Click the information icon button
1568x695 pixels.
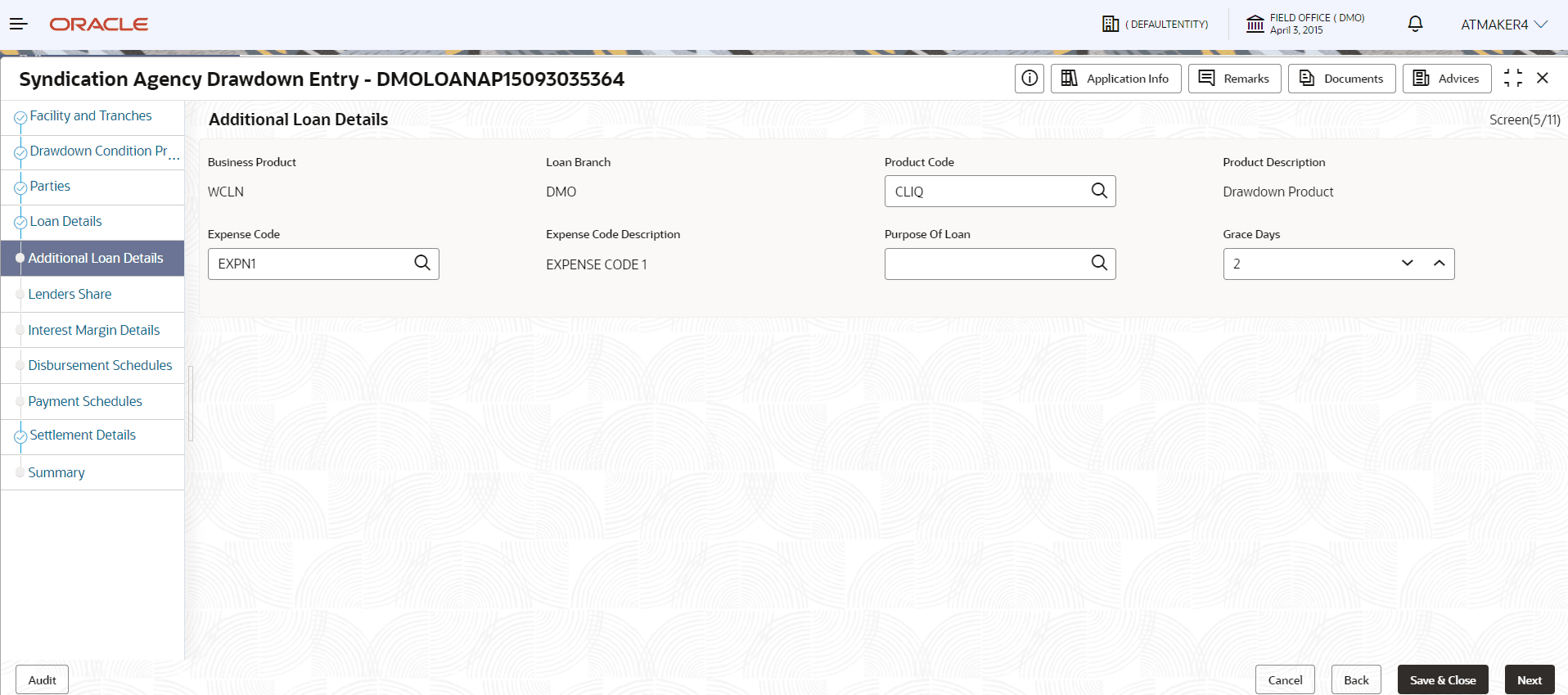pyautogui.click(x=1030, y=79)
